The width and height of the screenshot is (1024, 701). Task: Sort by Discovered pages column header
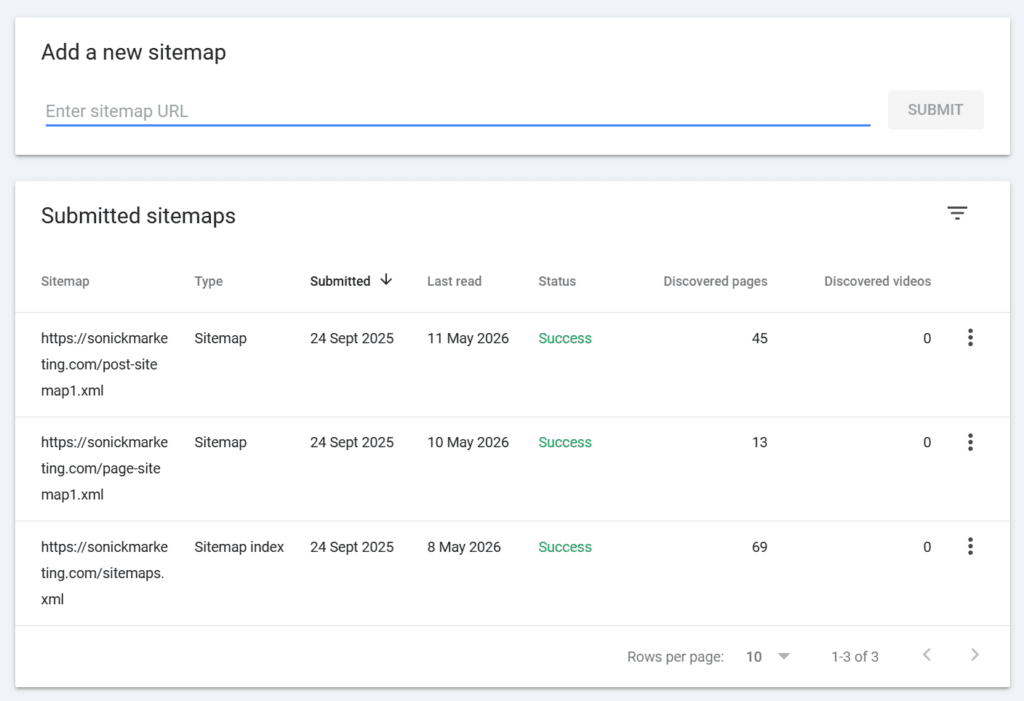715,282
